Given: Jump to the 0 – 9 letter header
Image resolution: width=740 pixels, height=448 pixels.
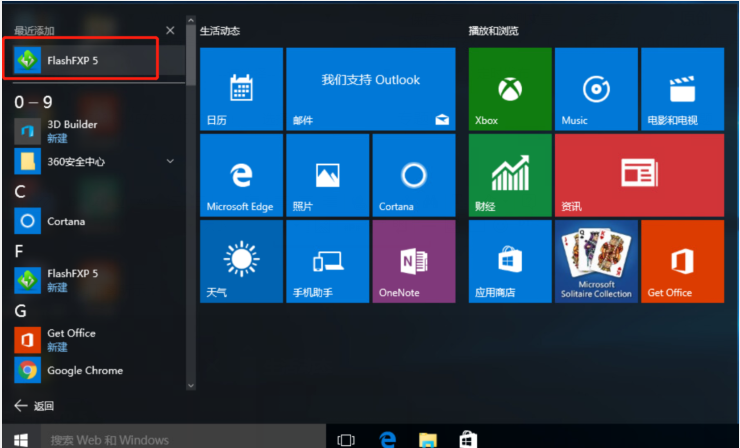Looking at the screenshot, I should 34,102.
